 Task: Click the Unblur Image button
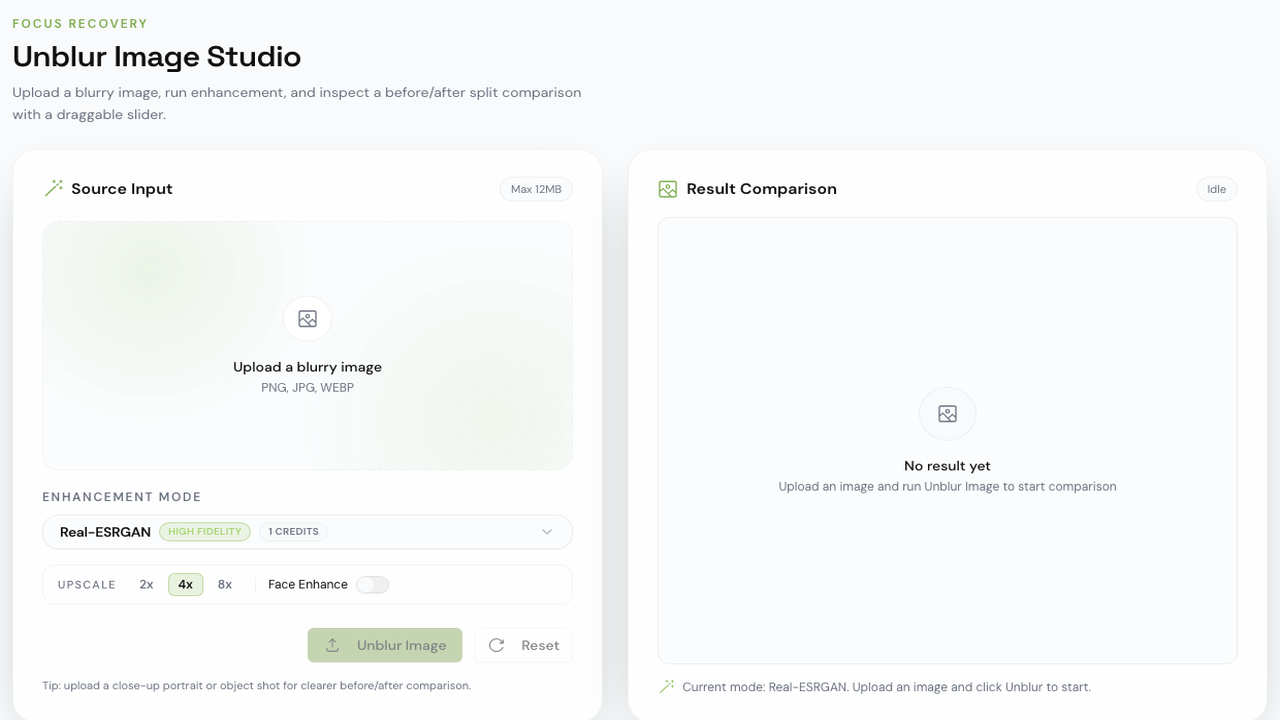385,645
